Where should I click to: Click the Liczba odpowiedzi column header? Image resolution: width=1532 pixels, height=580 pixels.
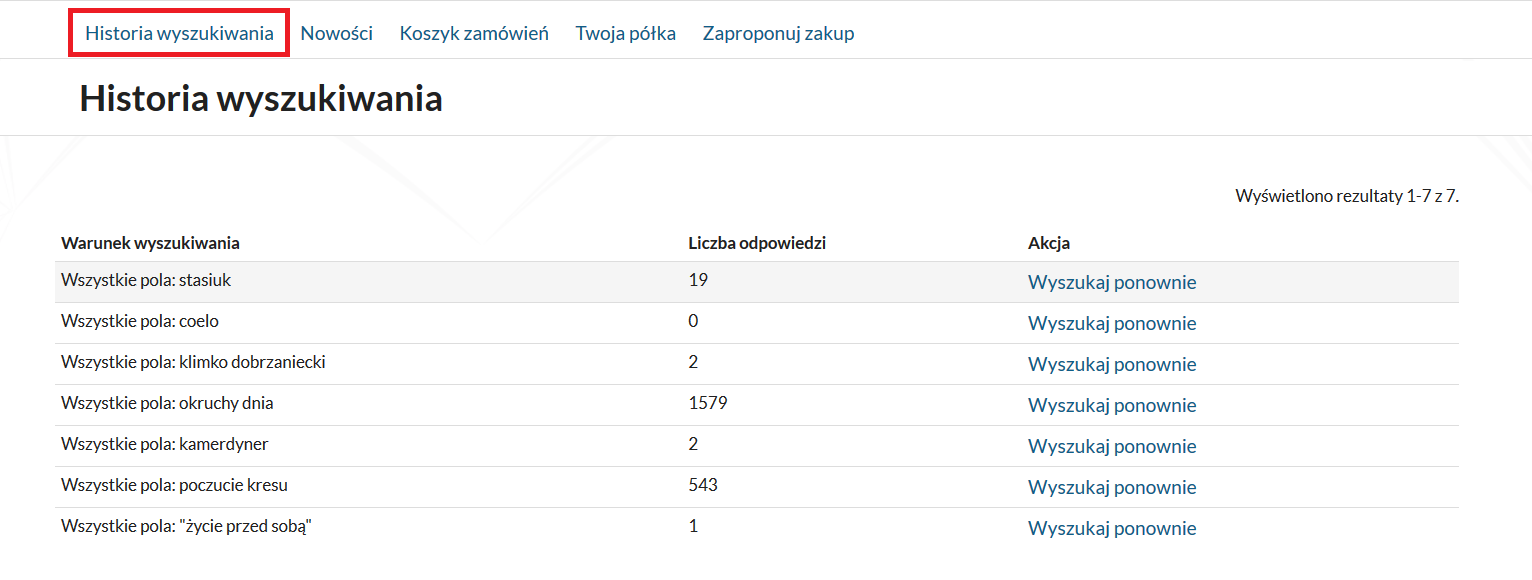(x=757, y=243)
